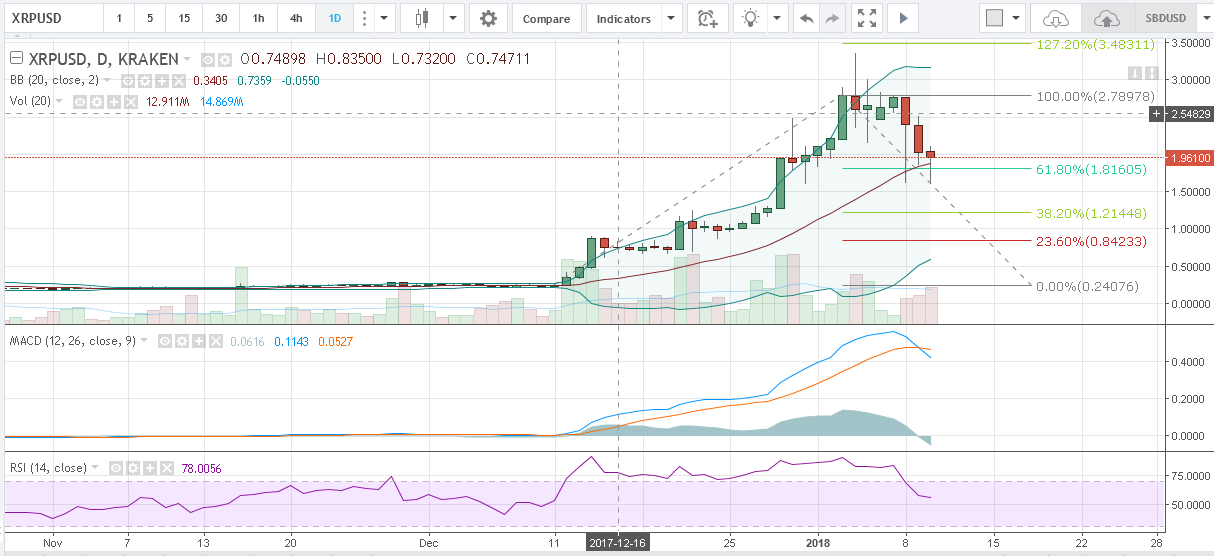Image resolution: width=1214 pixels, height=556 pixels.
Task: Open MACD indicator settings gear
Action: coord(182,342)
